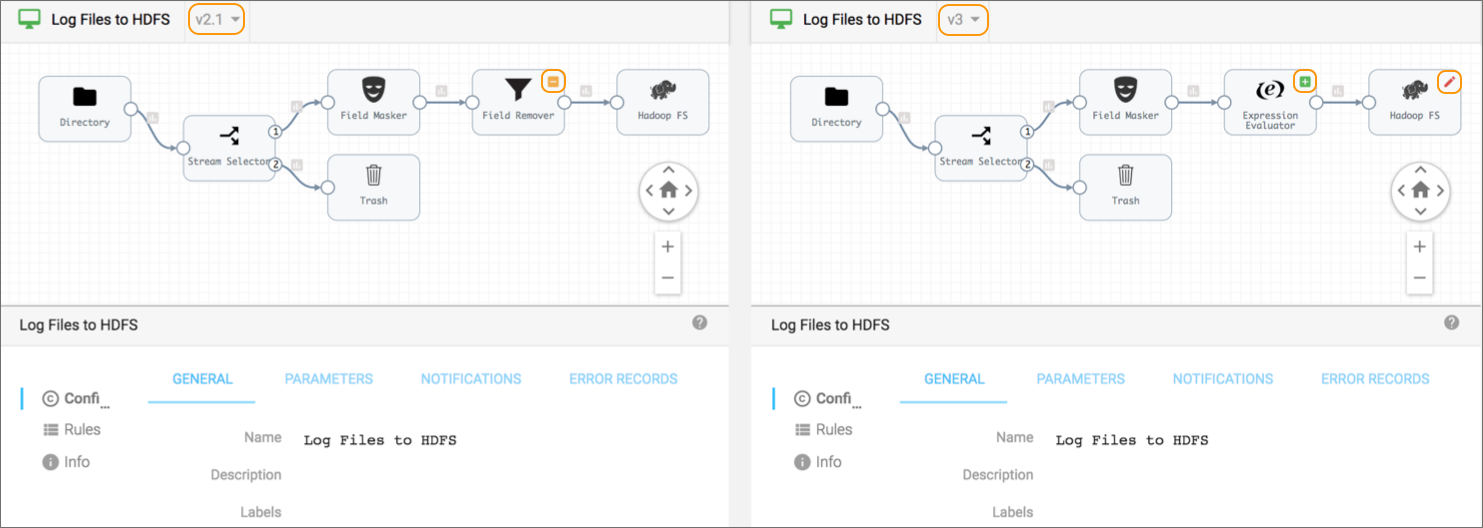Click the orange removed-stage badge on Field Remover
Screen dimensions: 1483x528
[x=553, y=81]
